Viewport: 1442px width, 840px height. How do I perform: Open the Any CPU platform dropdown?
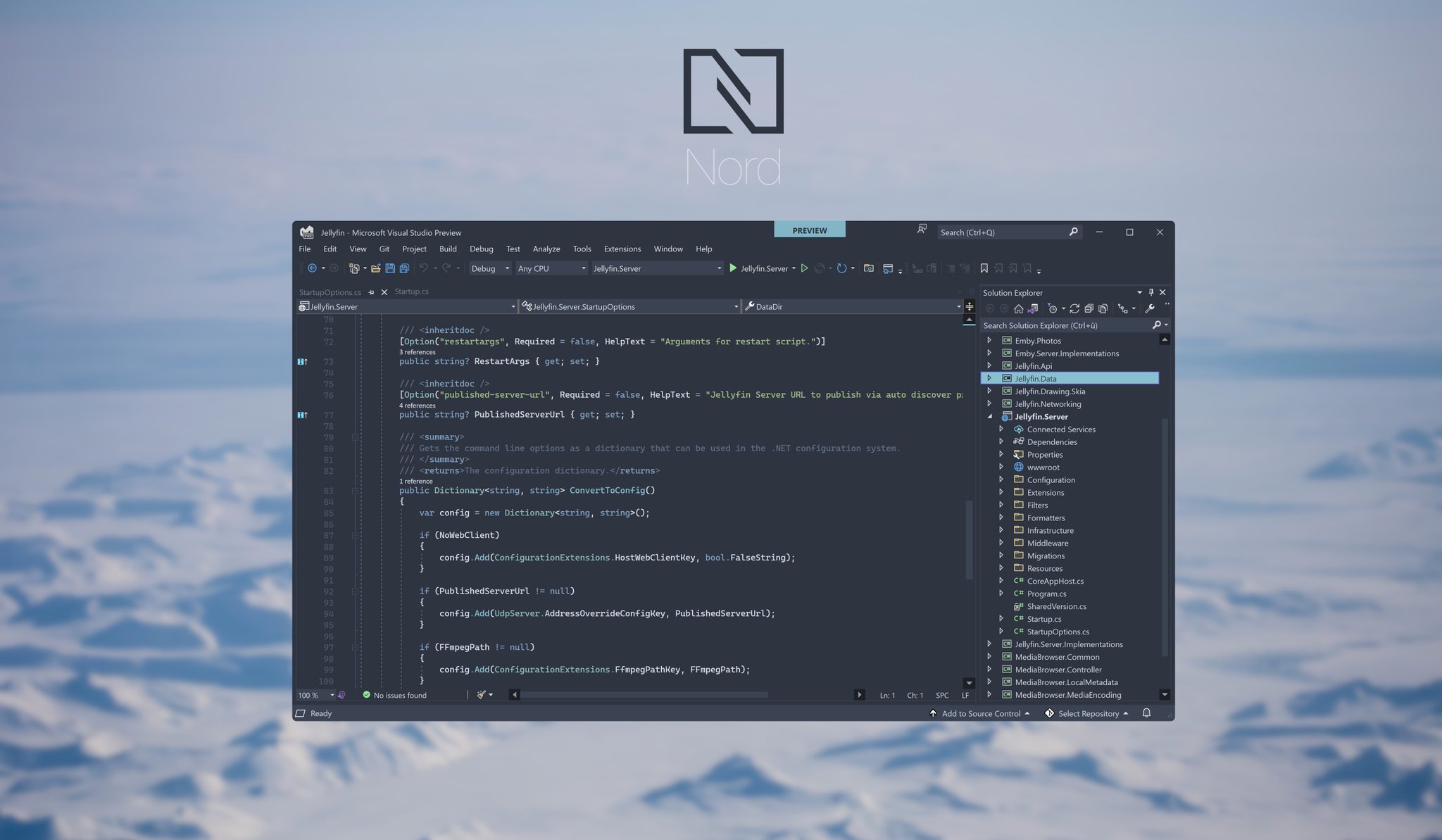tap(583, 268)
